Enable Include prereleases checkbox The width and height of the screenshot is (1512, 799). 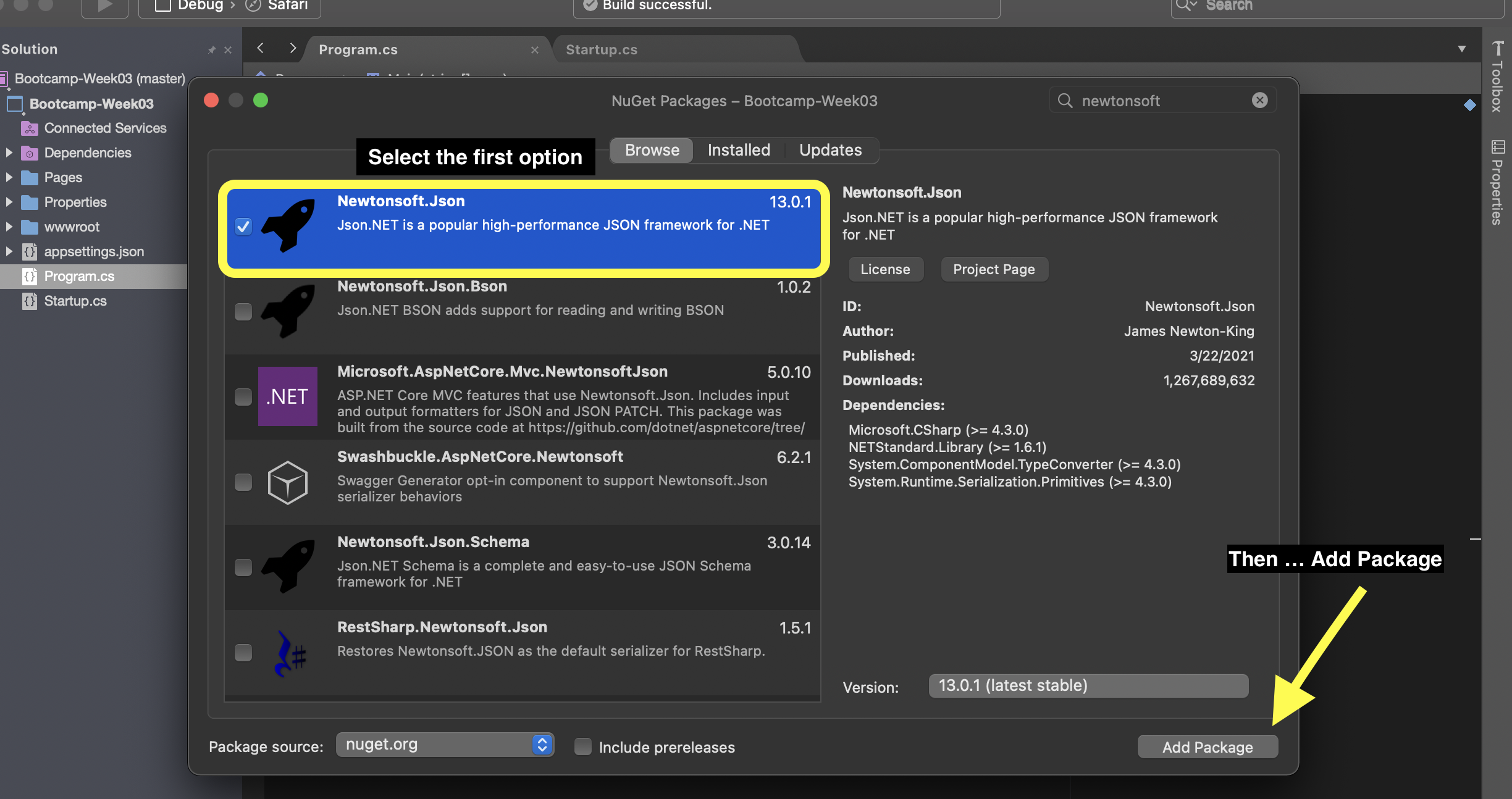pyautogui.click(x=583, y=747)
